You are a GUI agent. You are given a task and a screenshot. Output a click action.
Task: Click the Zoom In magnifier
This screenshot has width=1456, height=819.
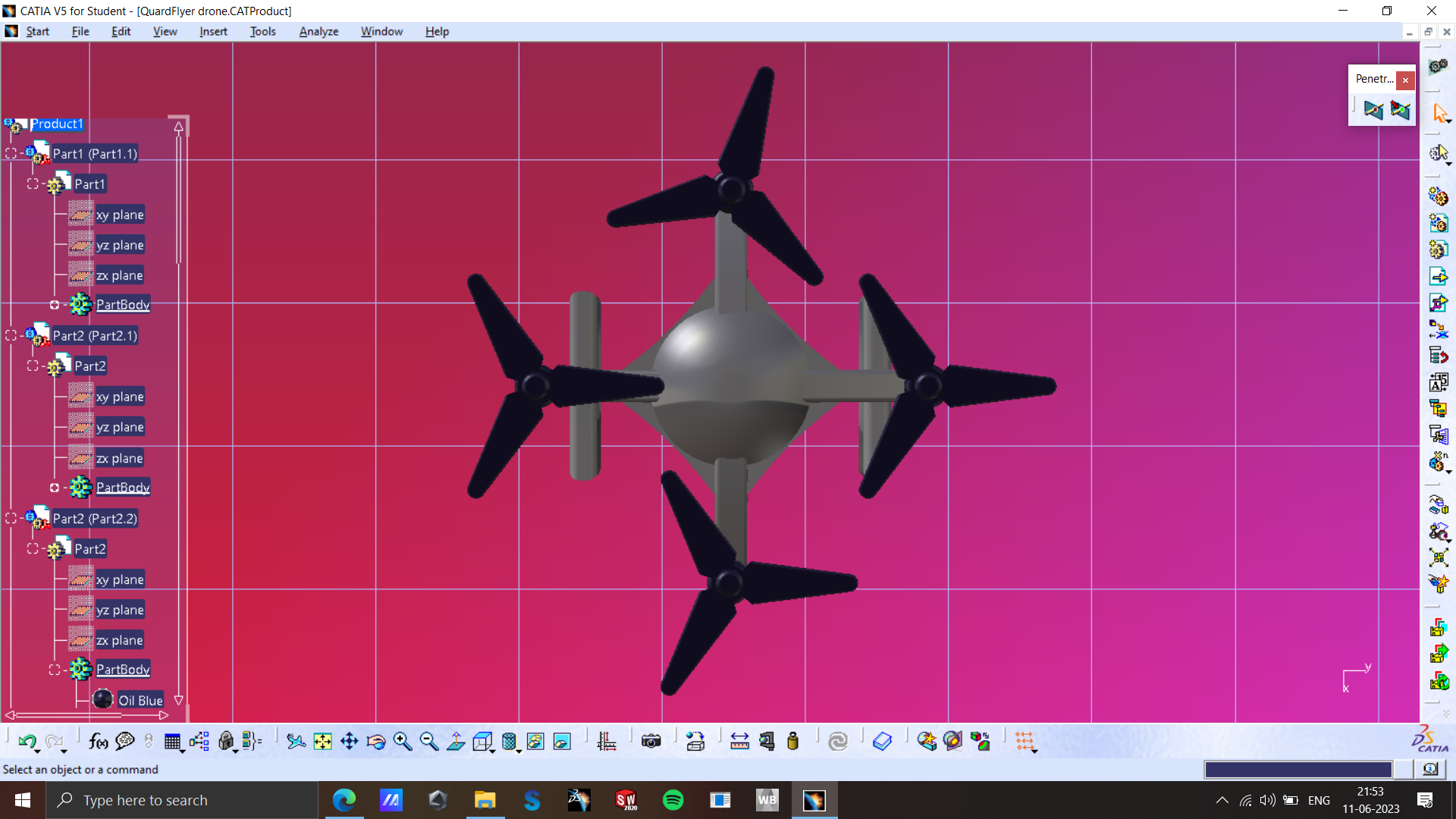pyautogui.click(x=403, y=741)
